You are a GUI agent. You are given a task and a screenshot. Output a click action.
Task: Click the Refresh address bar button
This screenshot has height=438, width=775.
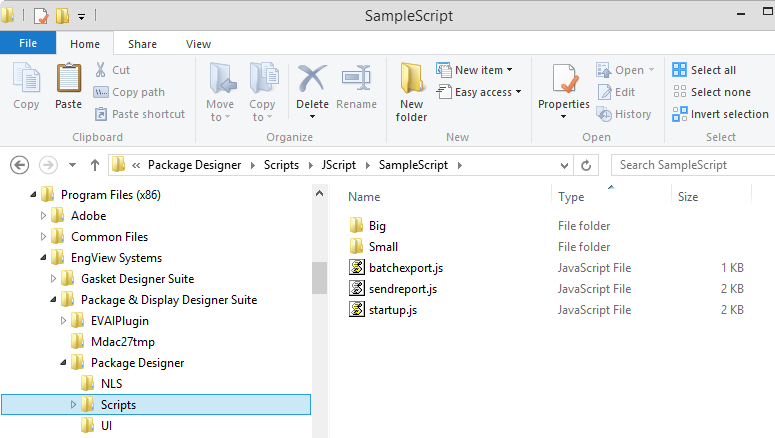point(586,165)
